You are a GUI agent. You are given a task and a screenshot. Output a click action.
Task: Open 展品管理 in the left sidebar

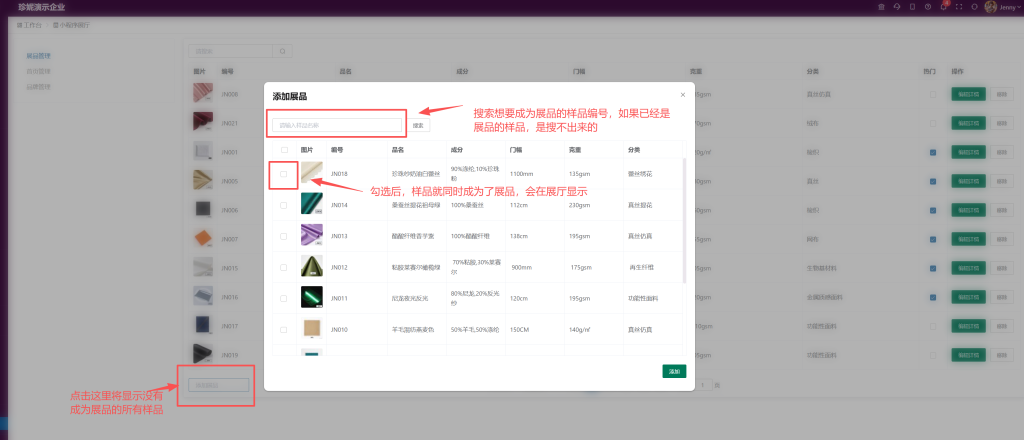(38, 58)
